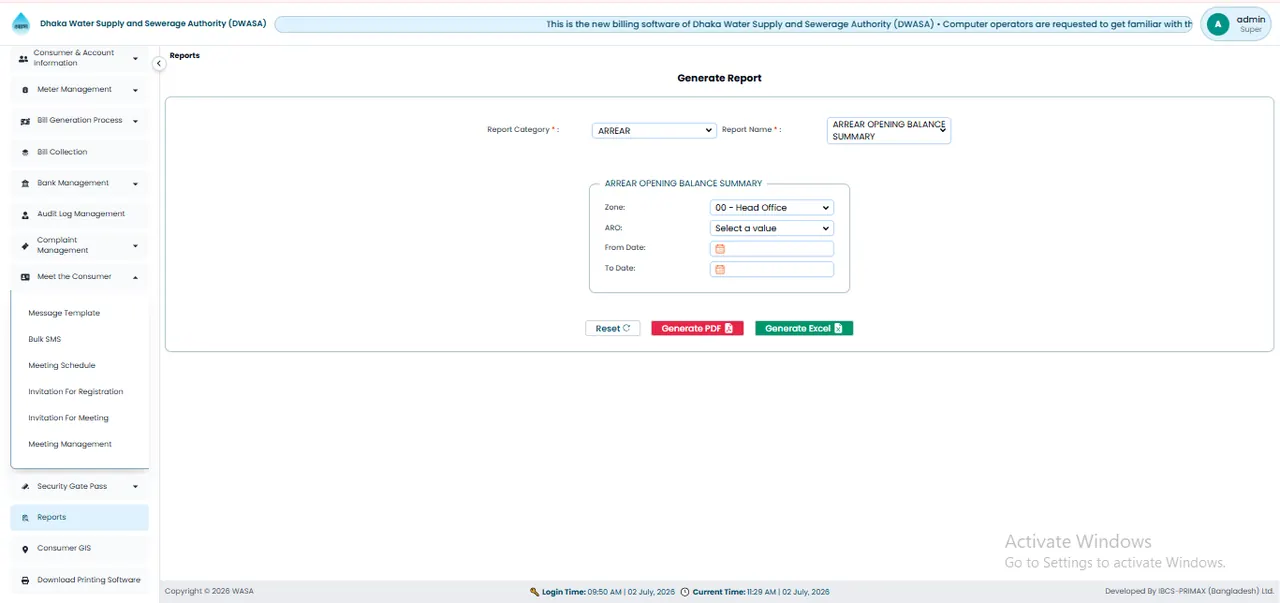Image resolution: width=1280 pixels, height=603 pixels.
Task: Click the Download Printing Software printer icon
Action: [25, 580]
